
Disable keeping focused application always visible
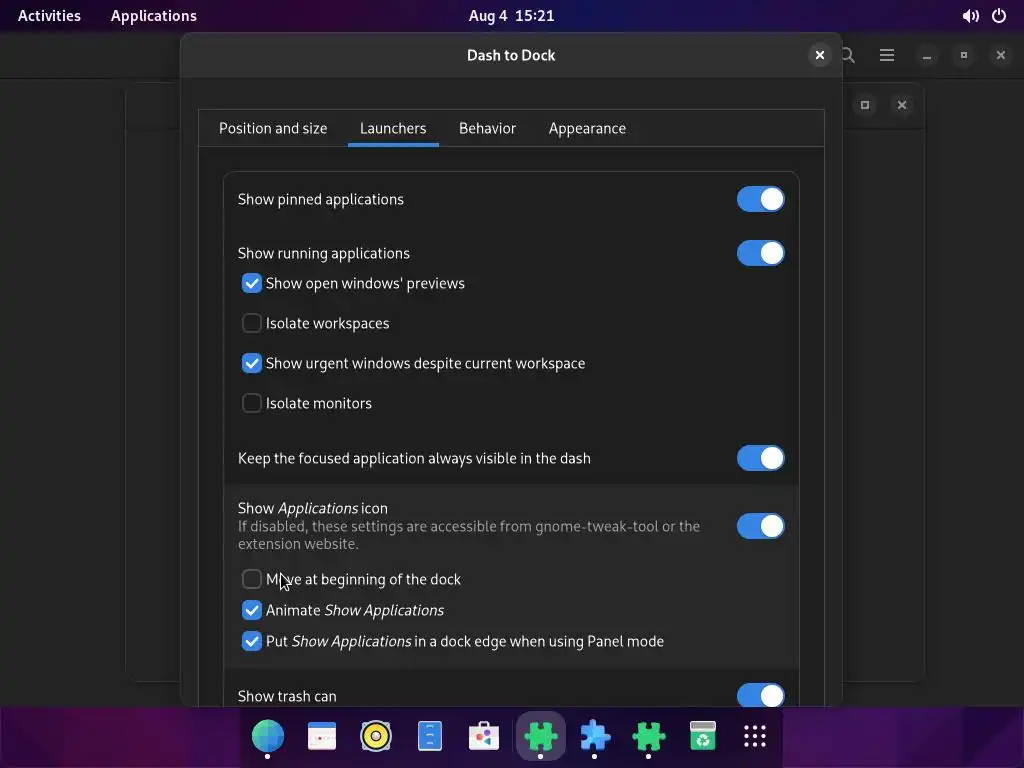pos(760,458)
